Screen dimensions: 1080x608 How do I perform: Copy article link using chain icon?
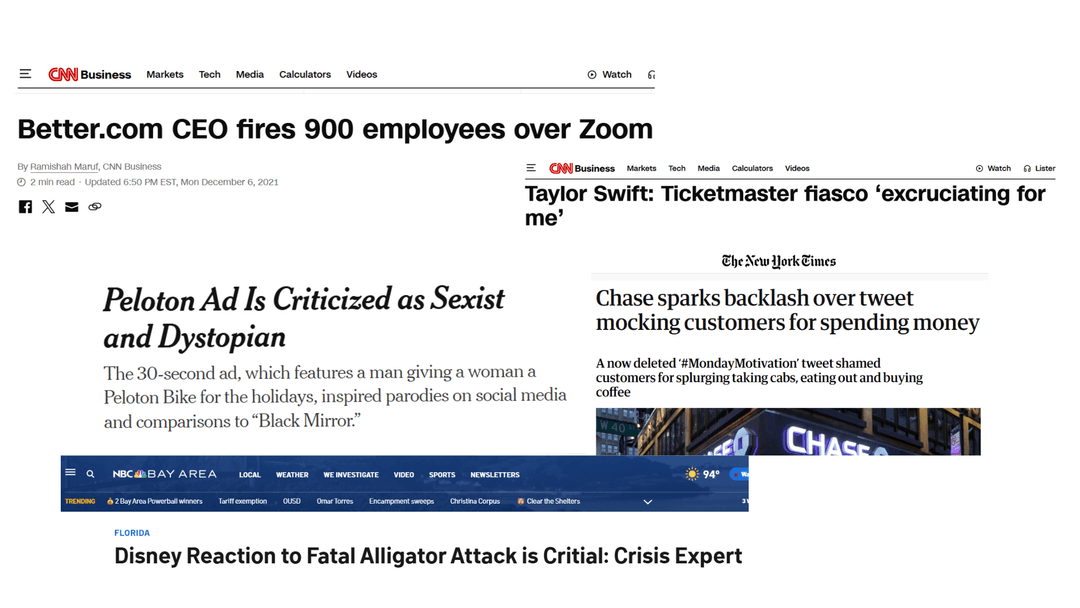click(x=95, y=207)
